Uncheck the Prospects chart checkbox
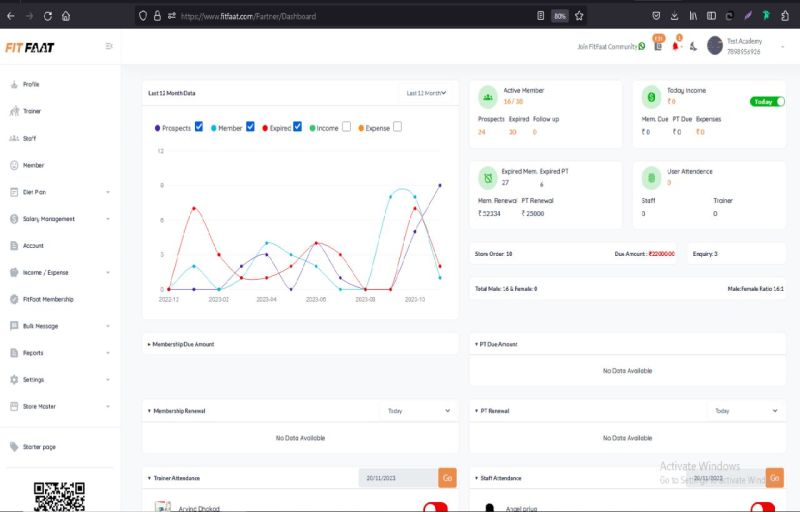Image resolution: width=800 pixels, height=512 pixels. click(199, 127)
